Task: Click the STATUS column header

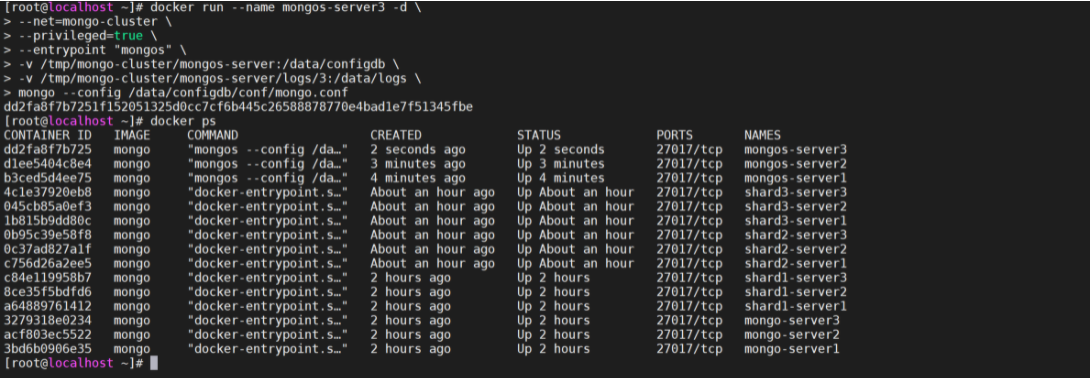Action: [x=539, y=135]
